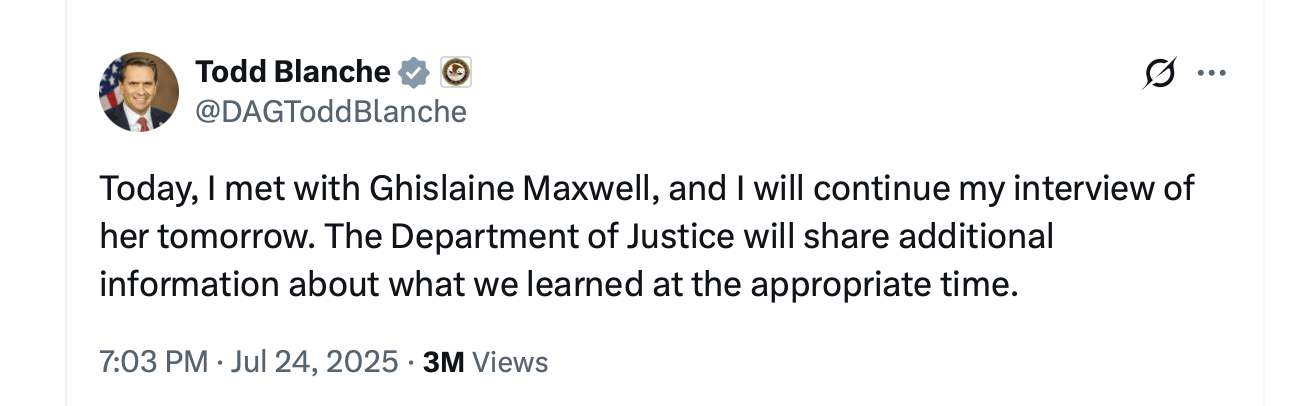Image resolution: width=1306 pixels, height=406 pixels.
Task: Open Todd Blanche's profile picture
Action: click(139, 92)
